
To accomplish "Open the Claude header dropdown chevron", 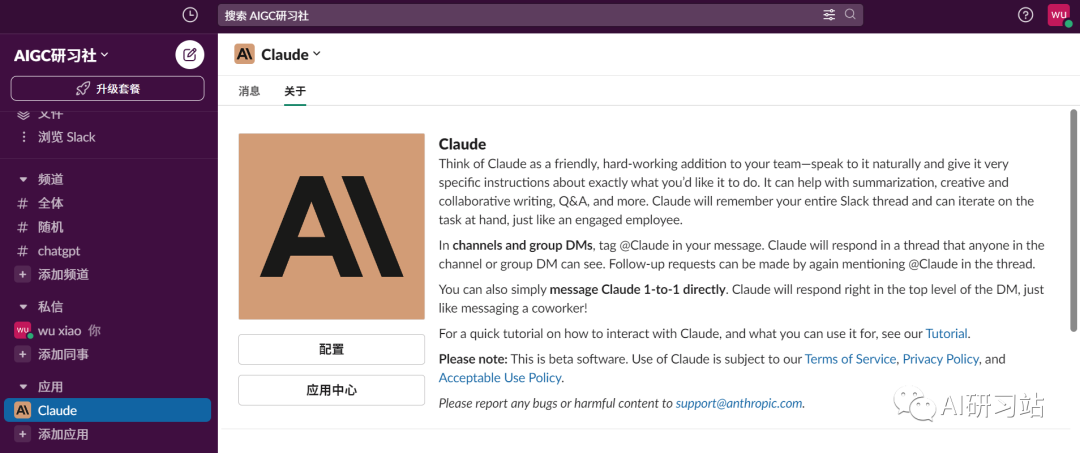I will [317, 54].
